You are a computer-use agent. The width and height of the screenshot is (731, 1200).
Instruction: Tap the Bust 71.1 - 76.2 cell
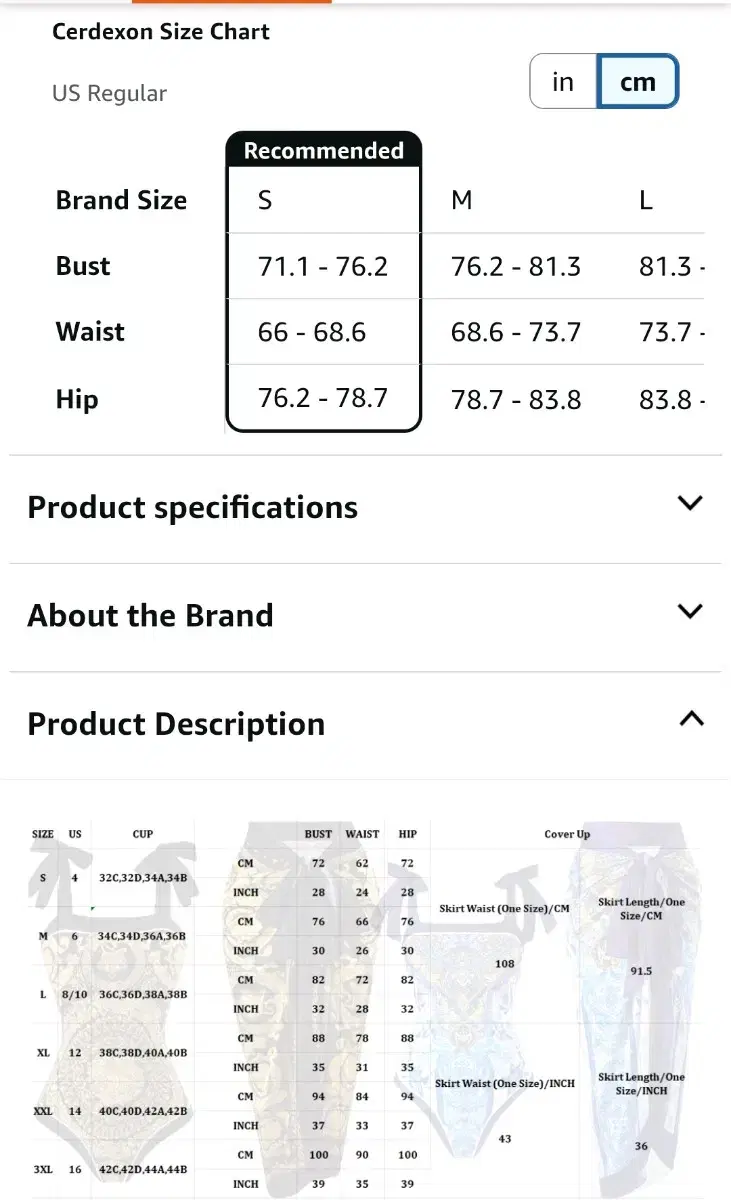(x=323, y=267)
